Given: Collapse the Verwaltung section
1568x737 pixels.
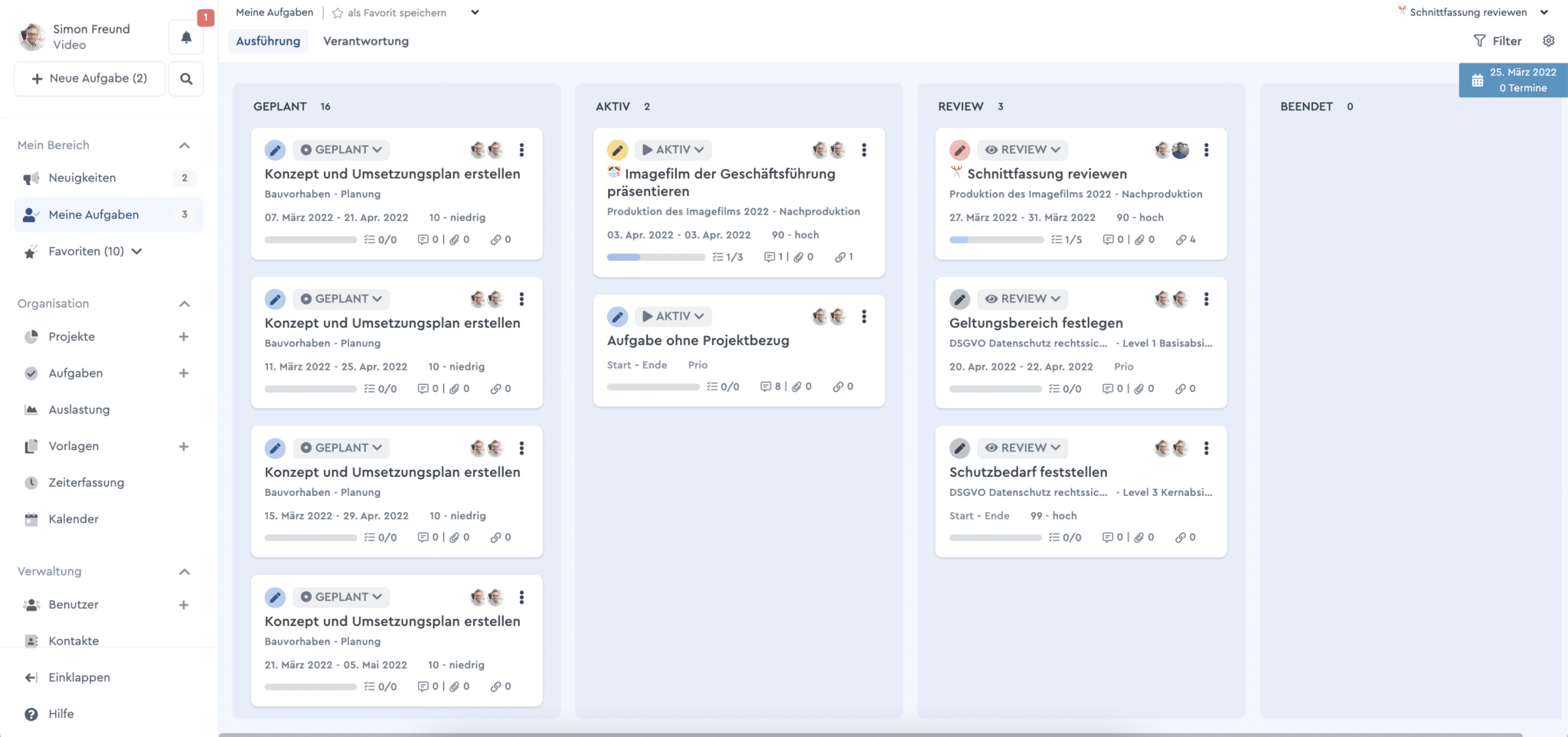Looking at the screenshot, I should pos(183,571).
